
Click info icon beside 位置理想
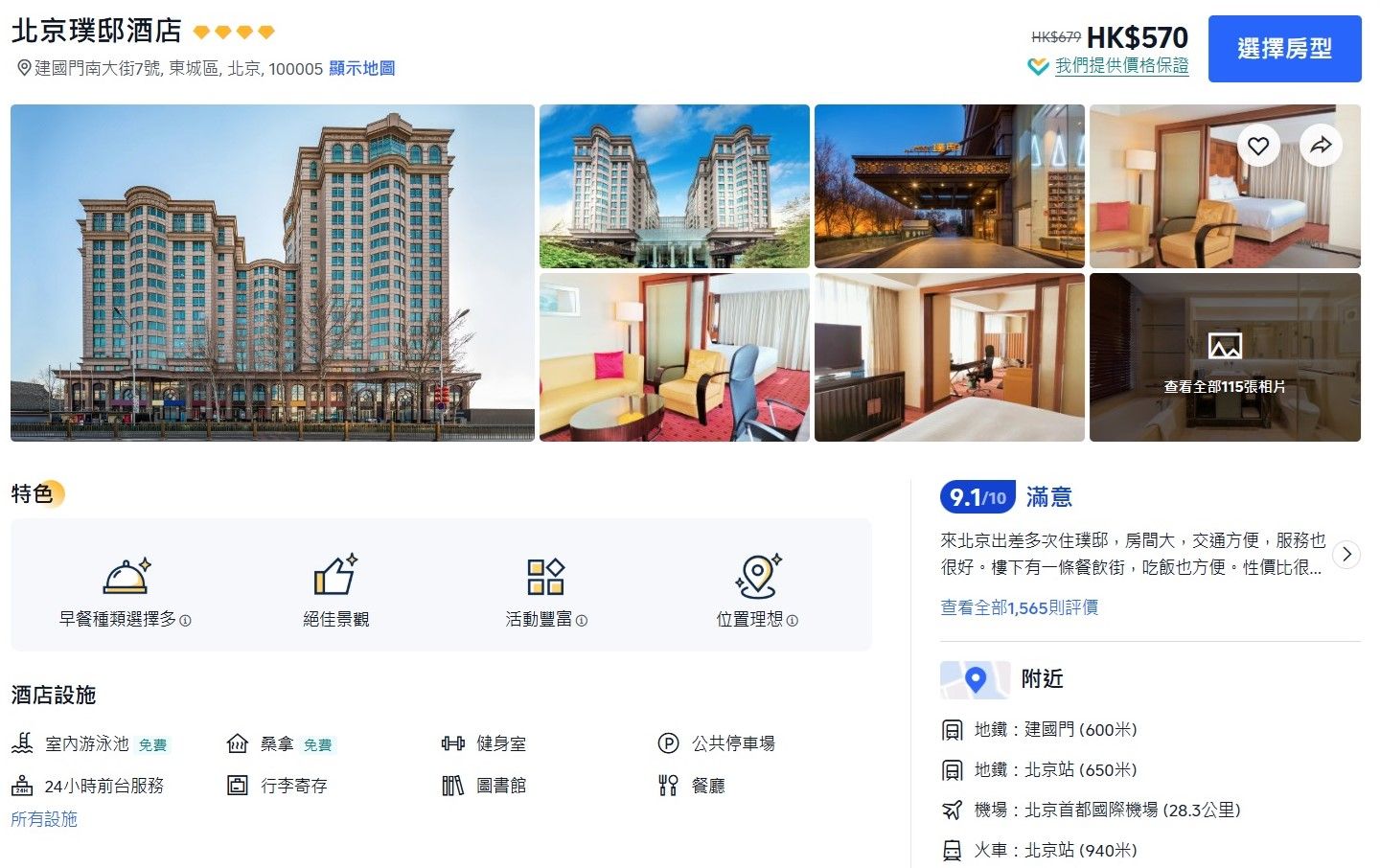point(793,620)
